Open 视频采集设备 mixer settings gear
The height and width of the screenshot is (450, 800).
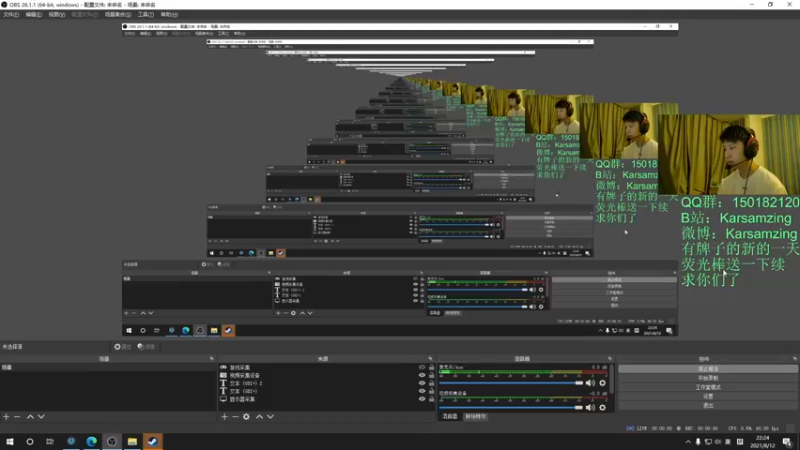point(603,408)
